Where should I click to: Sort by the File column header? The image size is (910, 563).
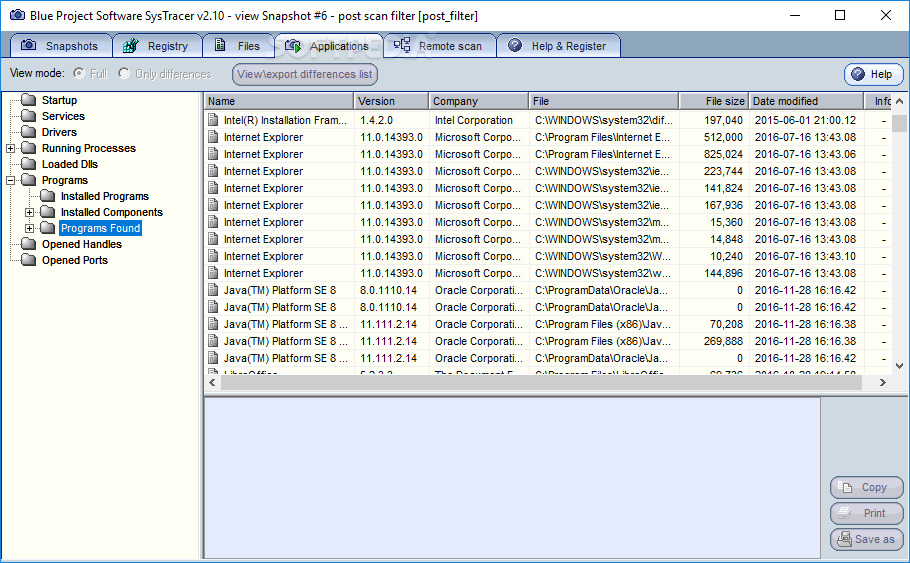[x=604, y=101]
